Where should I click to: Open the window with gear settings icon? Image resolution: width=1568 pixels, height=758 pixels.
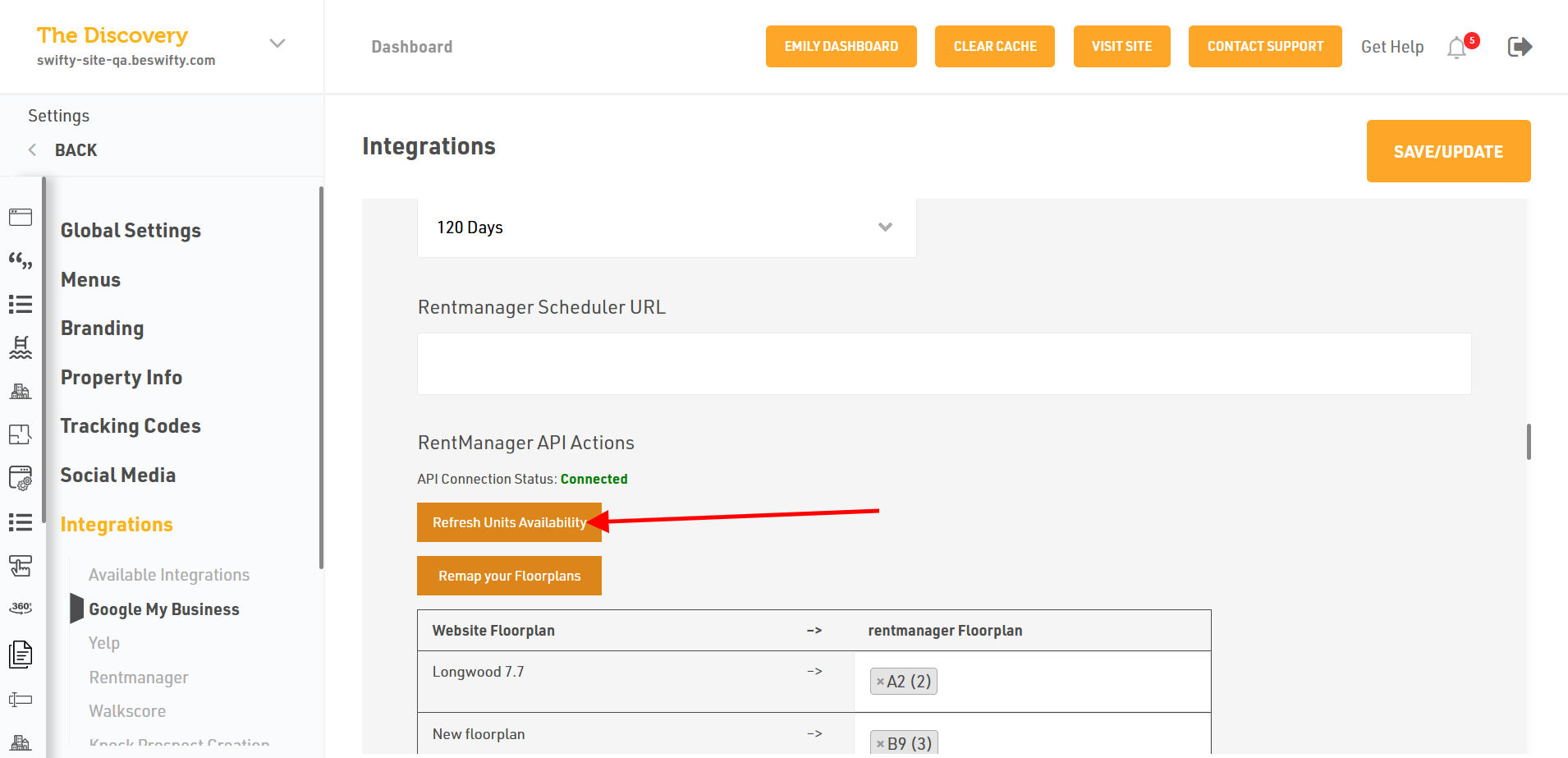coord(21,478)
